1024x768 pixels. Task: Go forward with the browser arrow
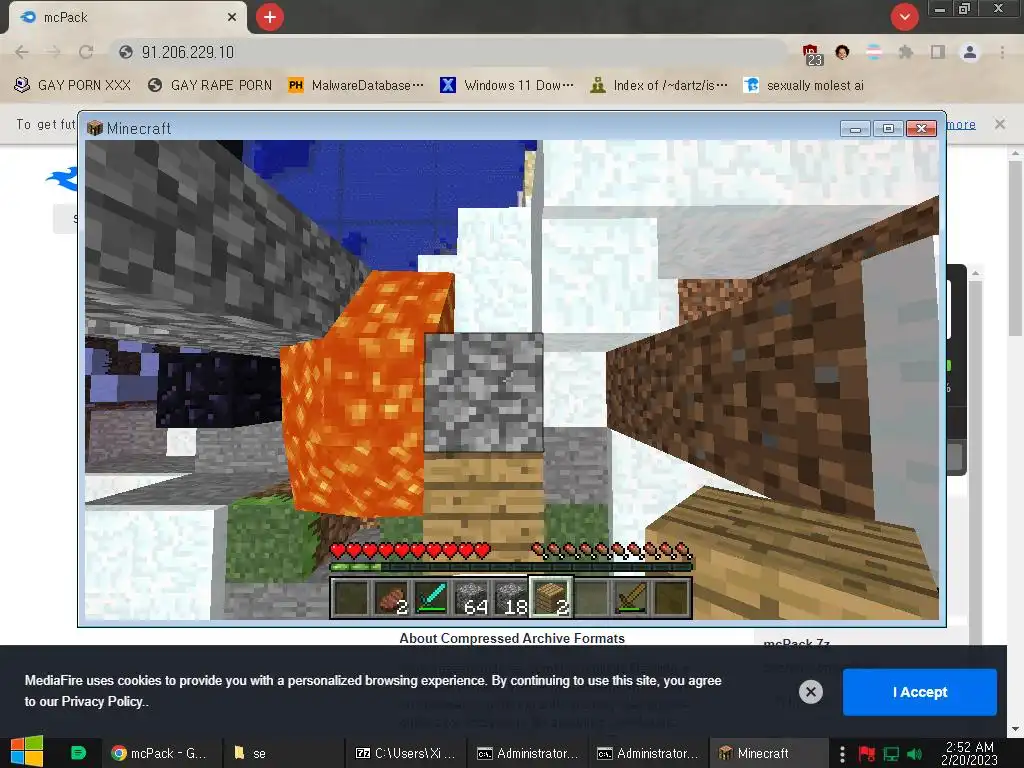(54, 52)
